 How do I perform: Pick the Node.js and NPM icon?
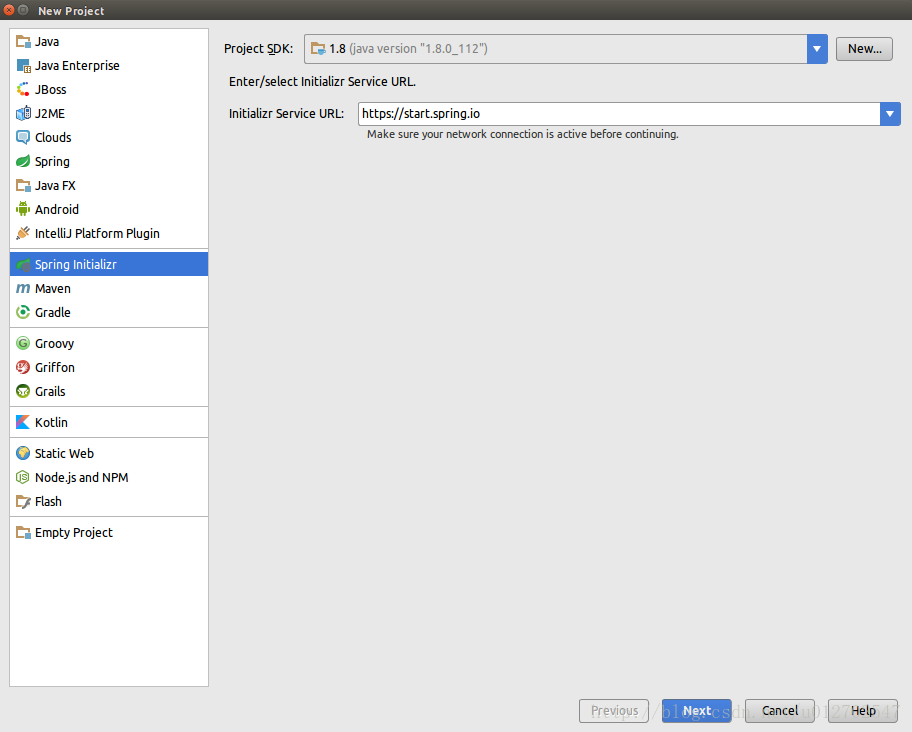tap(23, 477)
